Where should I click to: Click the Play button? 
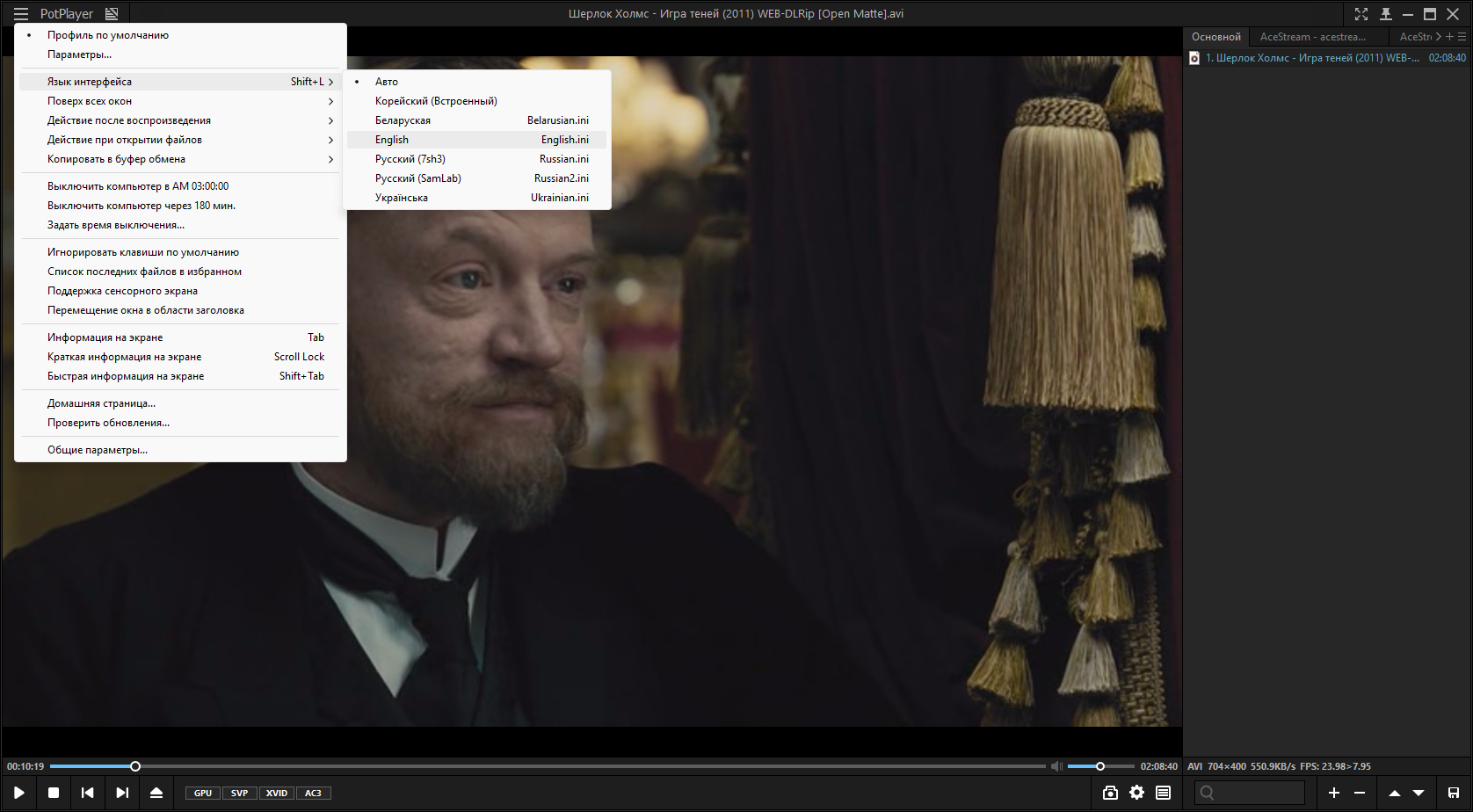coord(18,793)
